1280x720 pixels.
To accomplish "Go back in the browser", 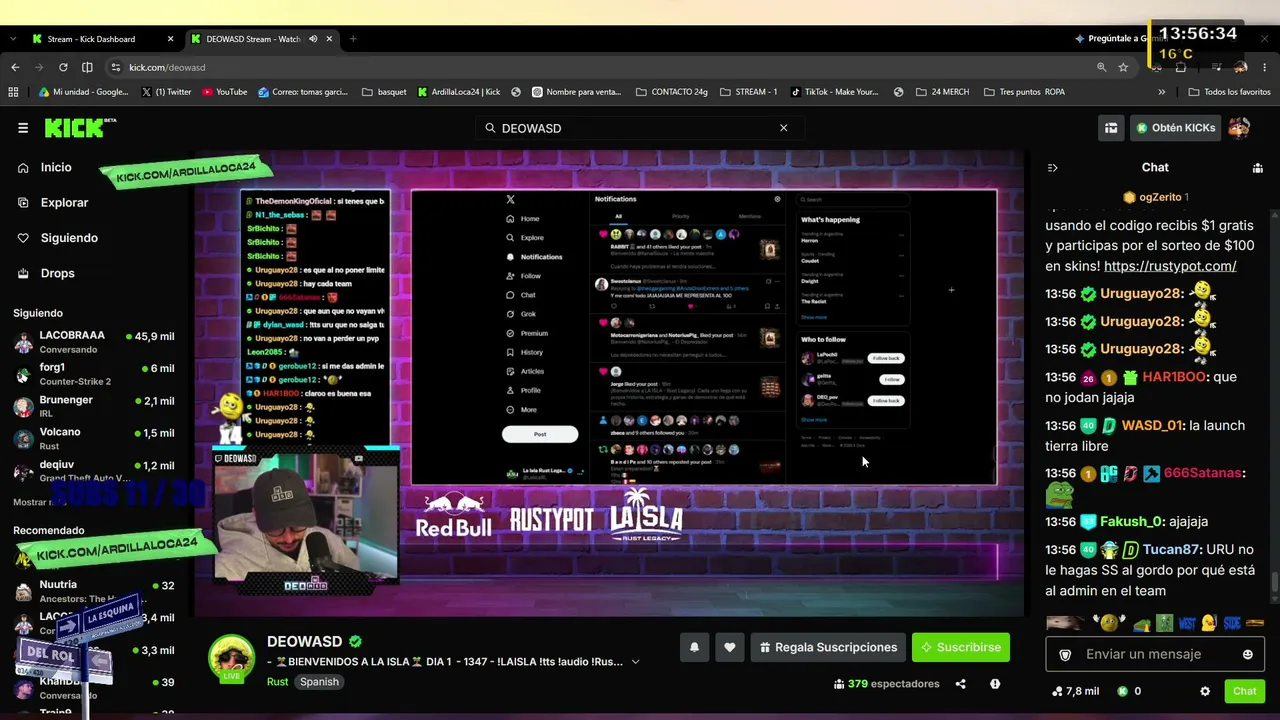I will click(x=15, y=67).
